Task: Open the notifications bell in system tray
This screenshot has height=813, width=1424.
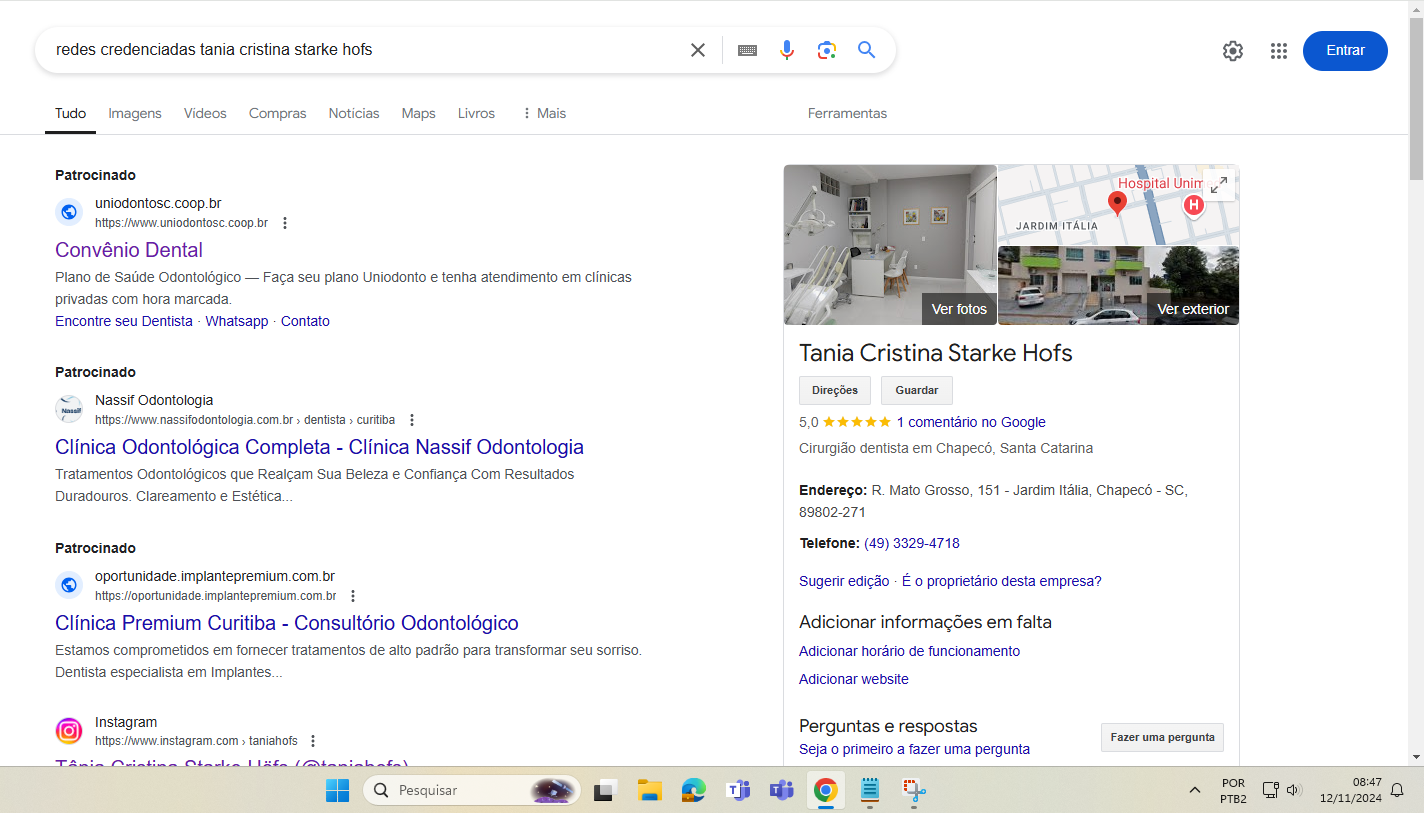Action: [x=1398, y=790]
